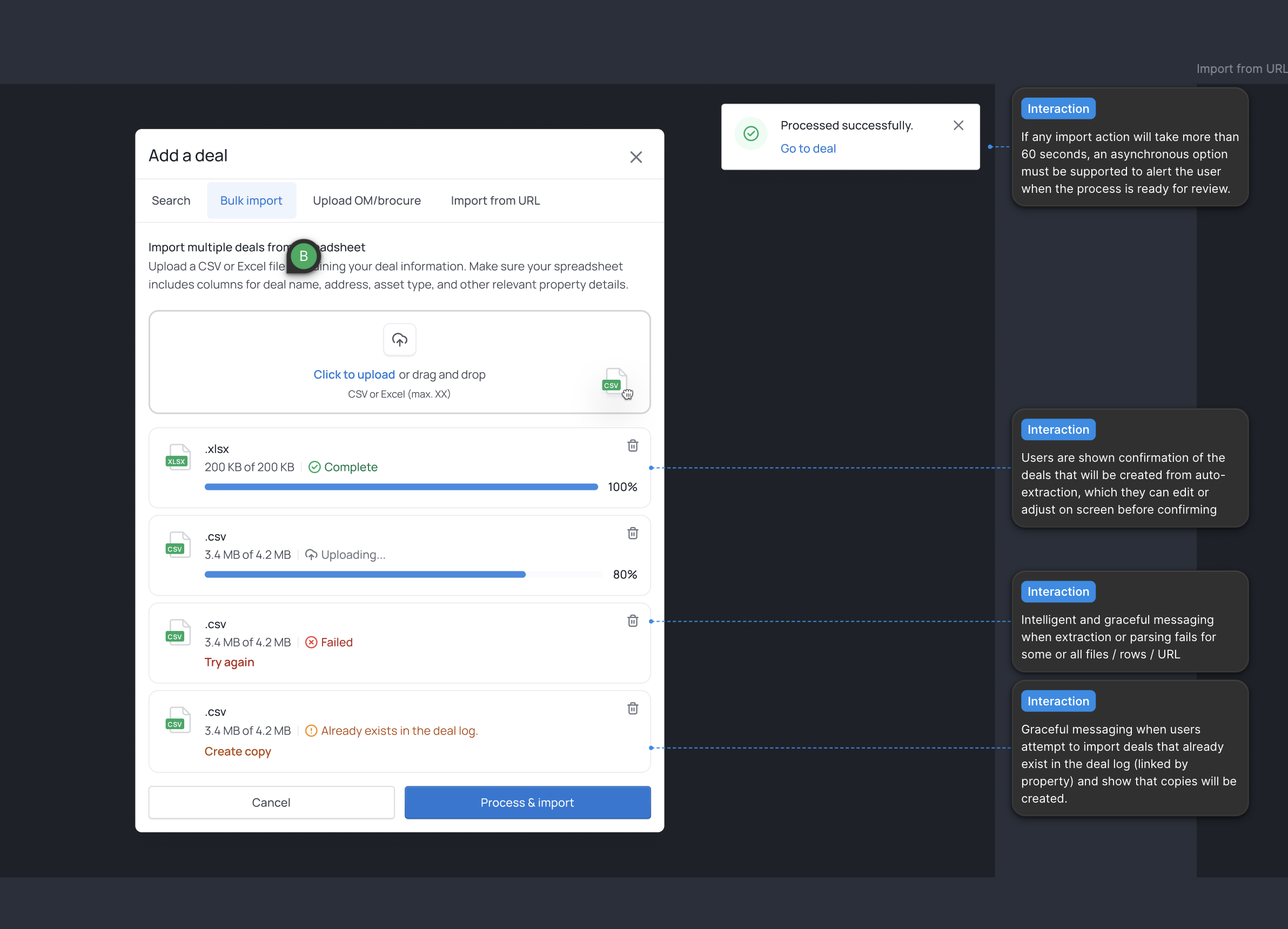1288x929 pixels.
Task: Click the Uploading cloud status icon
Action: tap(311, 554)
